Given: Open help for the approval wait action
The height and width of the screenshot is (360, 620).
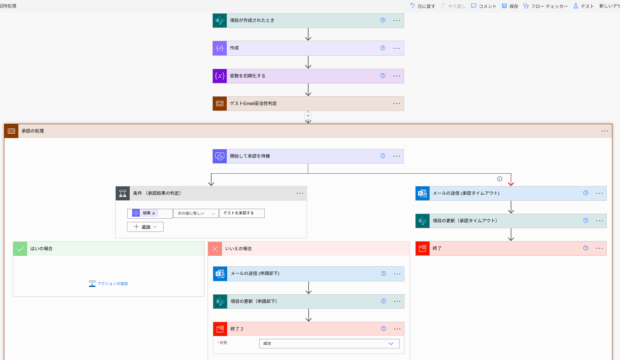Looking at the screenshot, I should pyautogui.click(x=383, y=156).
